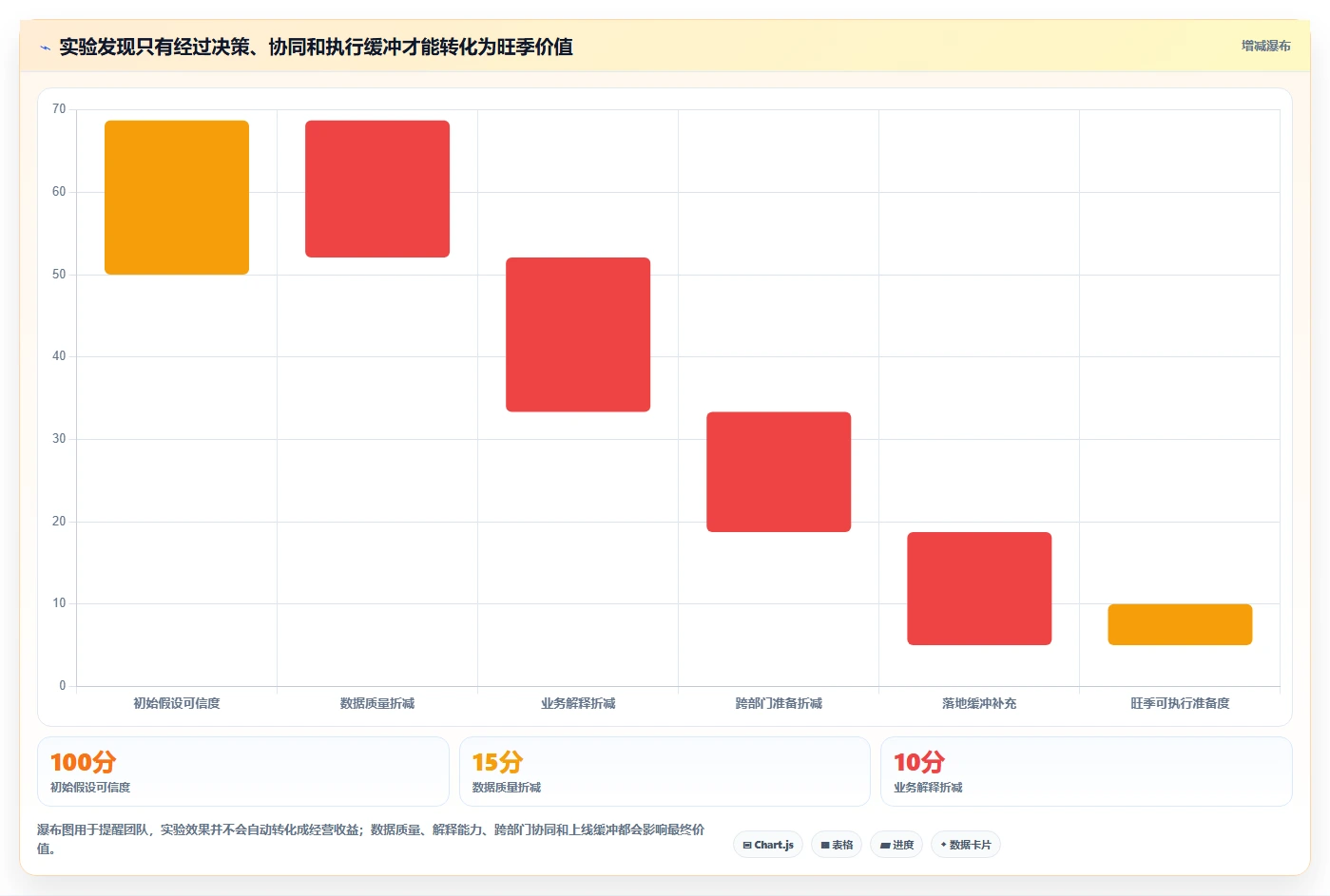Click the x-axis label 旺季可执行准备度
The width and height of the screenshot is (1330, 896).
[x=1180, y=703]
